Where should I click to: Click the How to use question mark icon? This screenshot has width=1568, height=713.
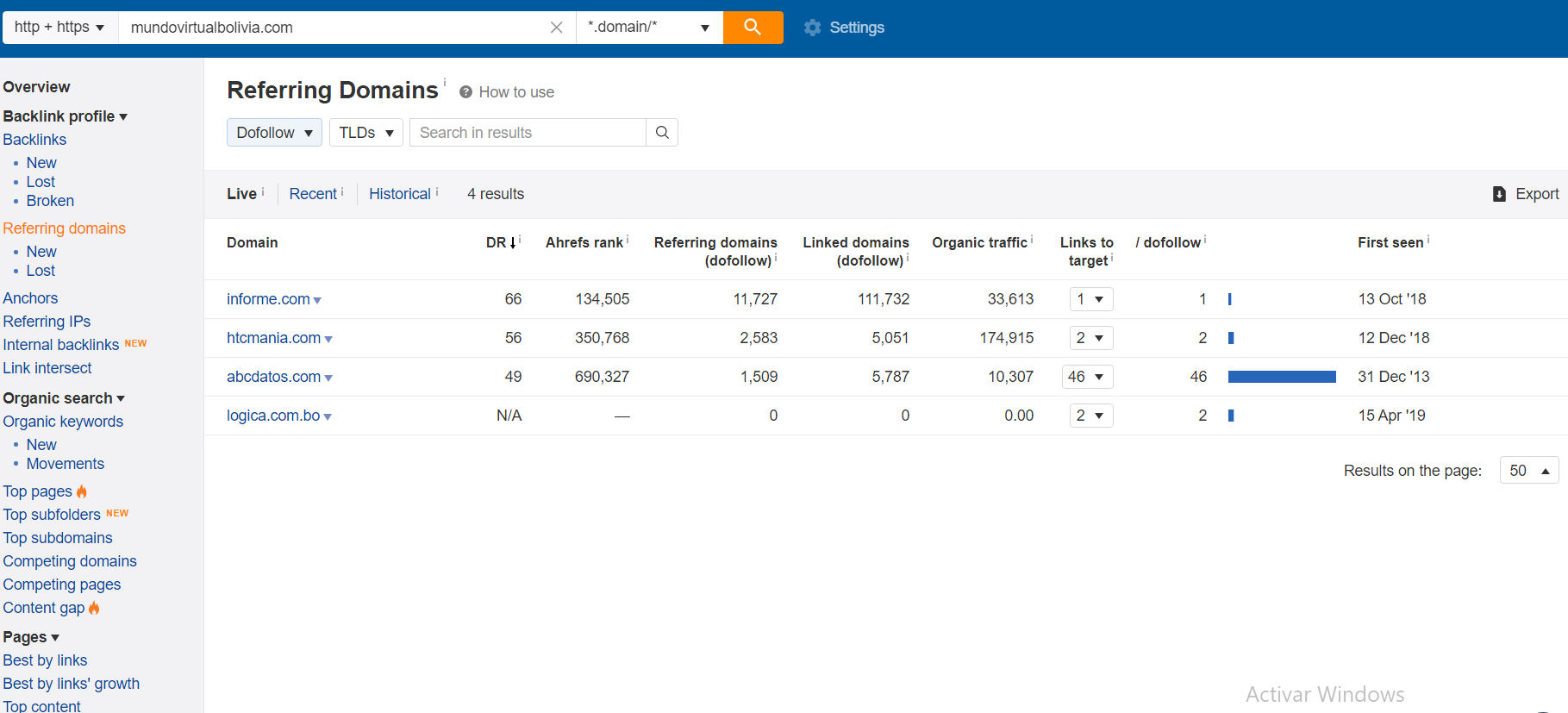pos(465,92)
